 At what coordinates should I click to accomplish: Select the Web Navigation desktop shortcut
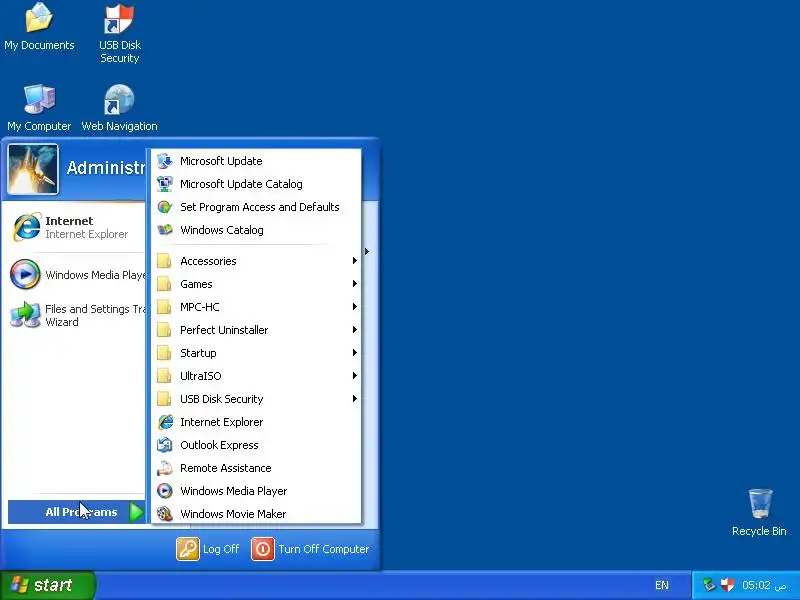(x=119, y=108)
